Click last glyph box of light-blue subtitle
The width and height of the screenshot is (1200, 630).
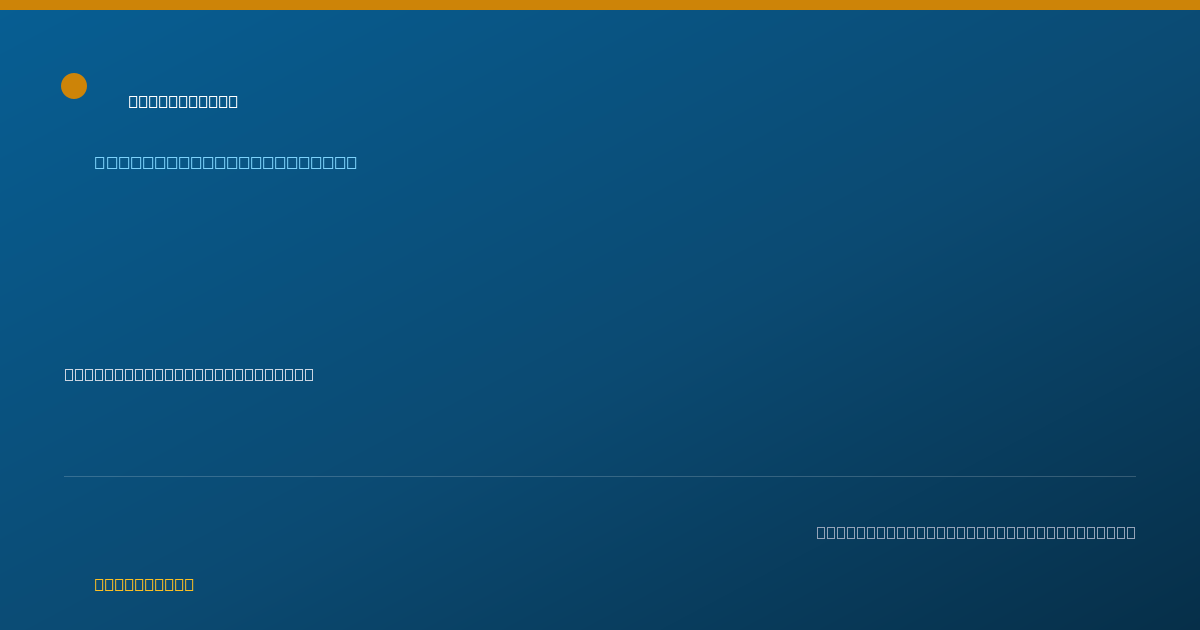point(351,162)
